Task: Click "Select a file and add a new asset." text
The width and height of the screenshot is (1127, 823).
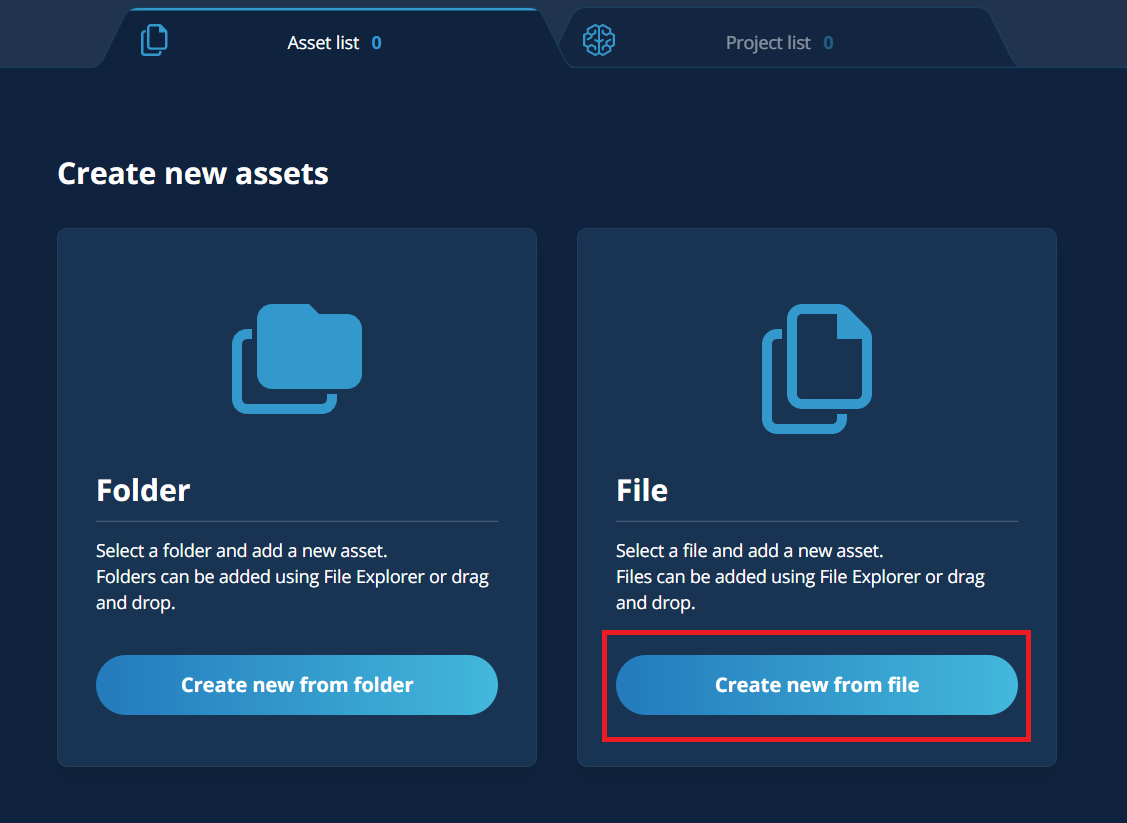Action: tap(750, 551)
